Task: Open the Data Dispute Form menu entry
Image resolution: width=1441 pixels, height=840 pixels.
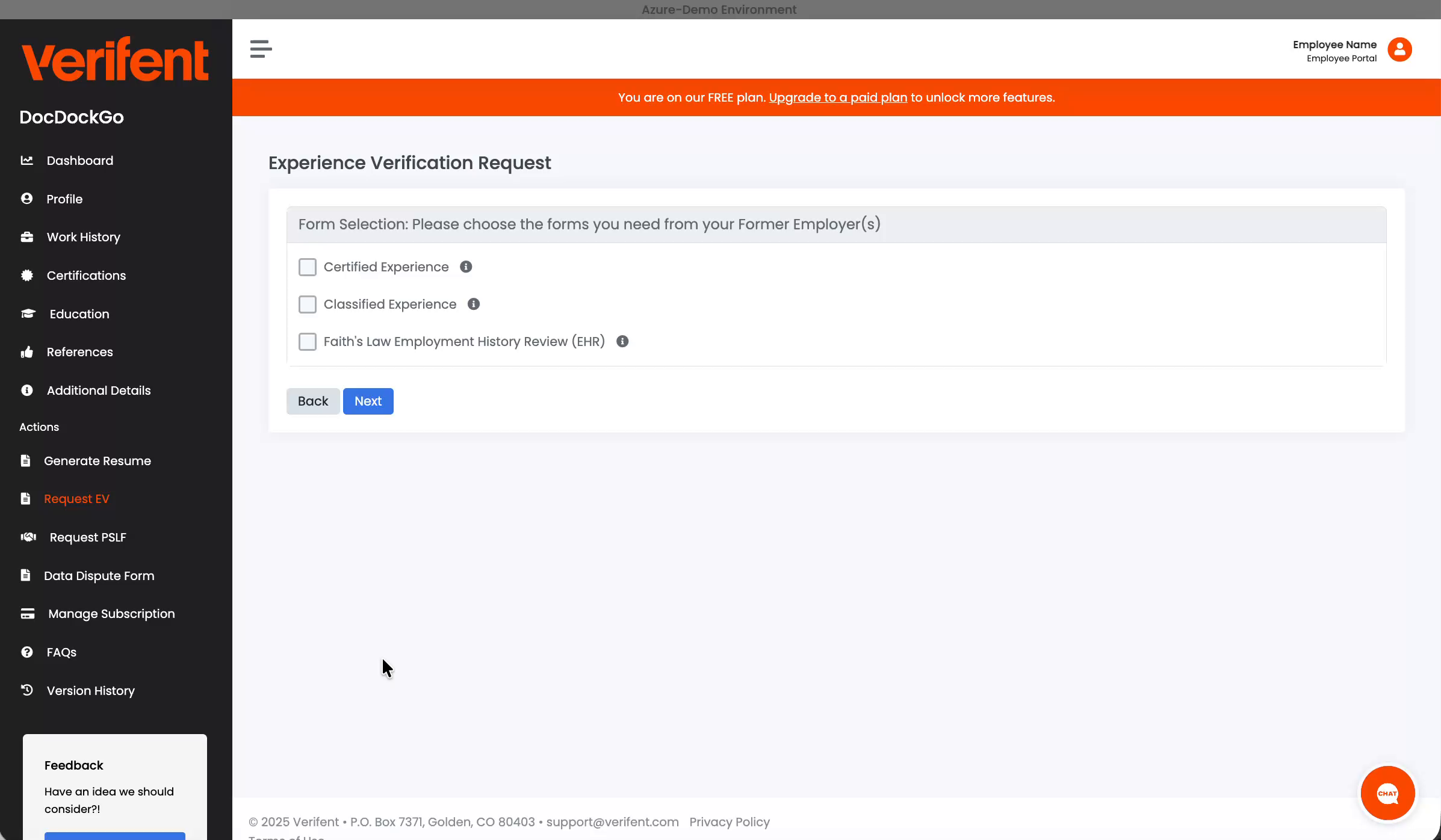Action: point(99,575)
